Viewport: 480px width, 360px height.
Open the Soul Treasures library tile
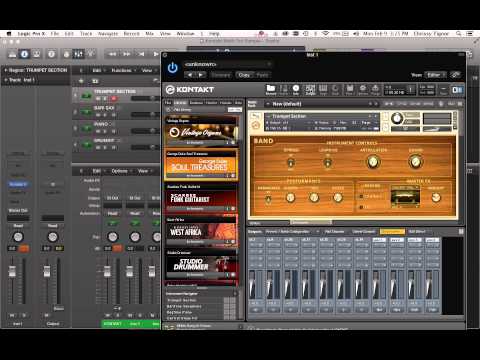201,165
